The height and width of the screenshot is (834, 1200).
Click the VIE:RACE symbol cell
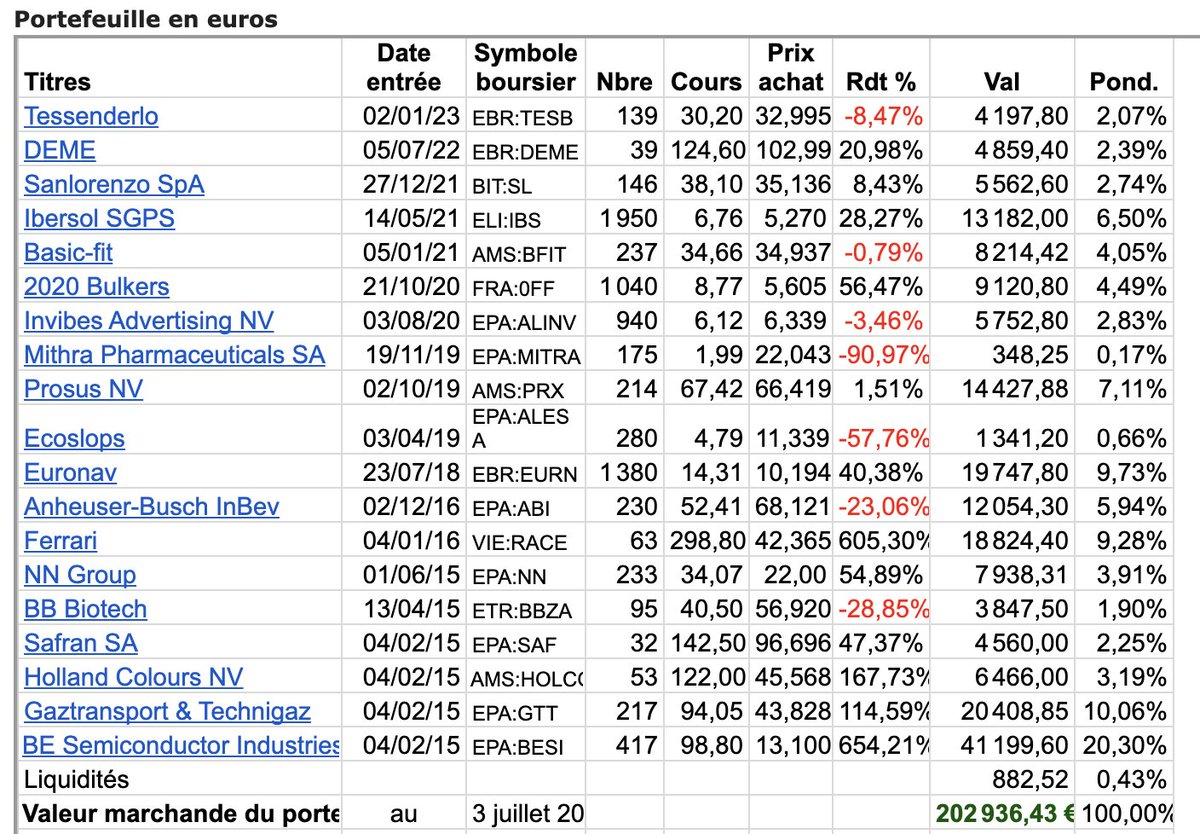[520, 542]
